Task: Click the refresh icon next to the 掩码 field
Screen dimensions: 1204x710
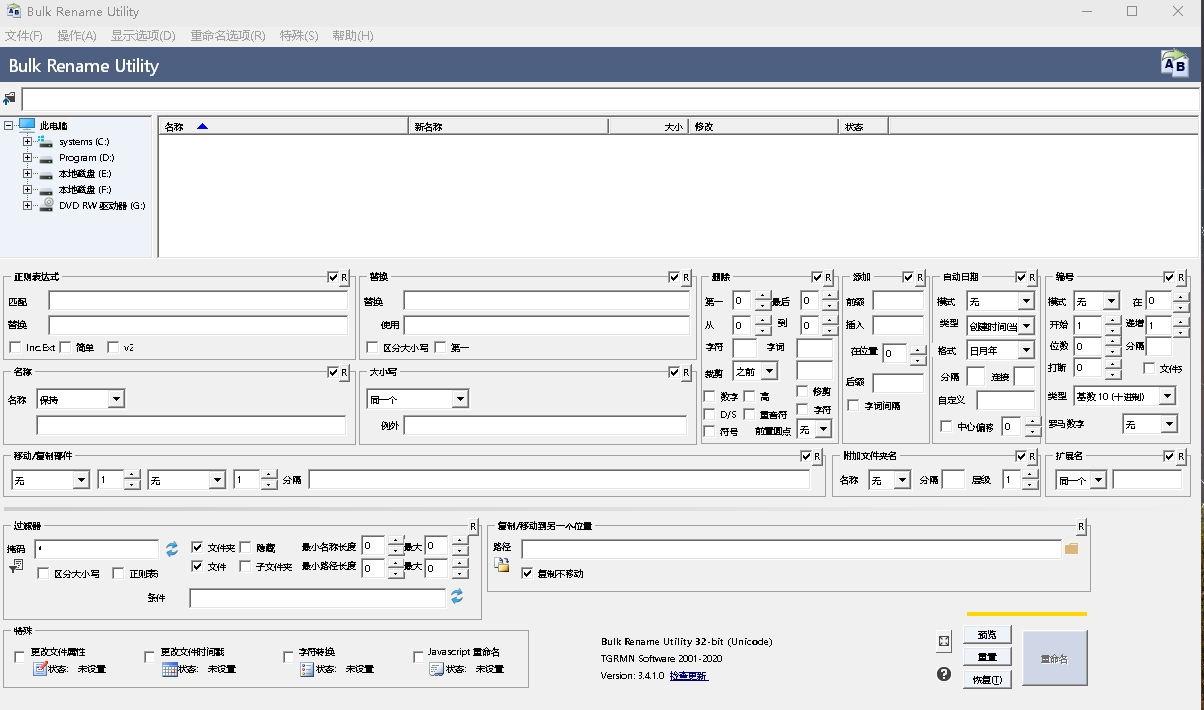Action: click(x=172, y=549)
